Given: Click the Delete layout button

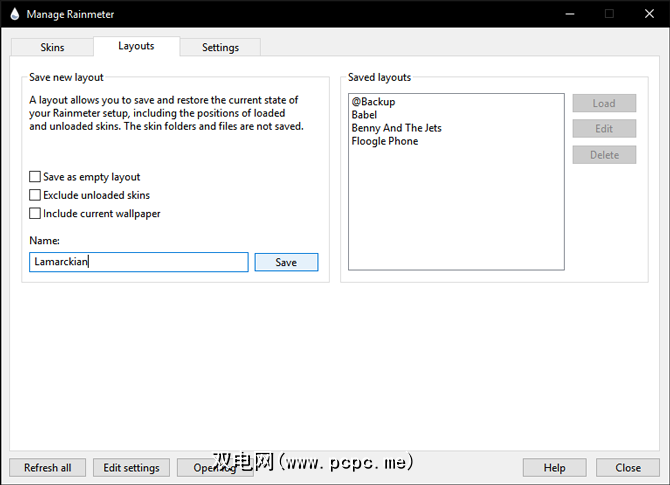Looking at the screenshot, I should click(x=604, y=155).
